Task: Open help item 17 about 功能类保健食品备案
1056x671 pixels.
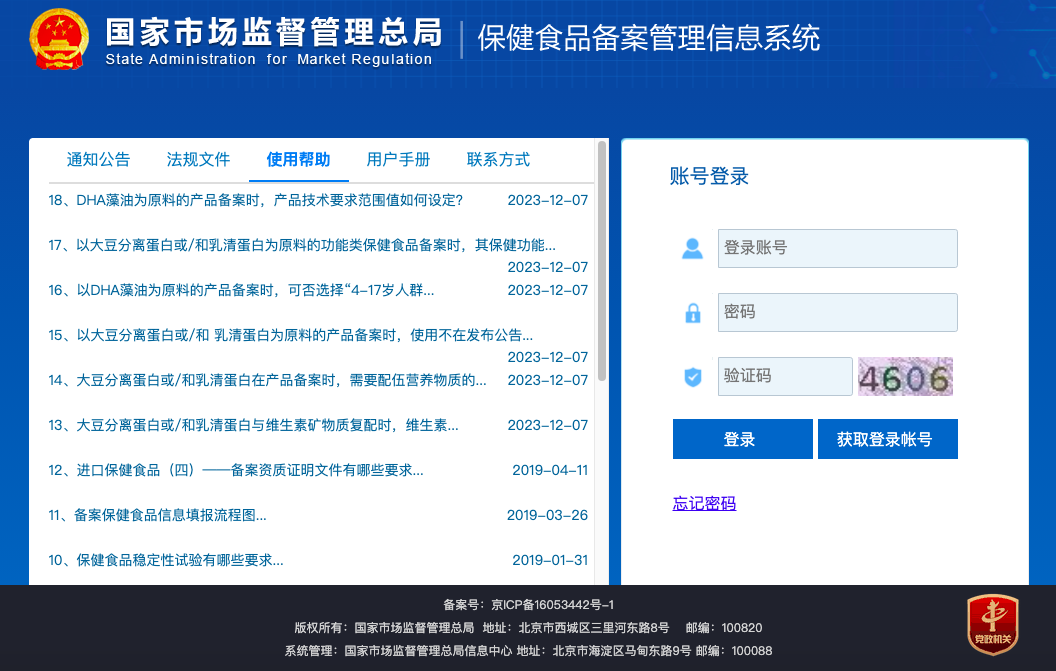Action: click(x=302, y=245)
